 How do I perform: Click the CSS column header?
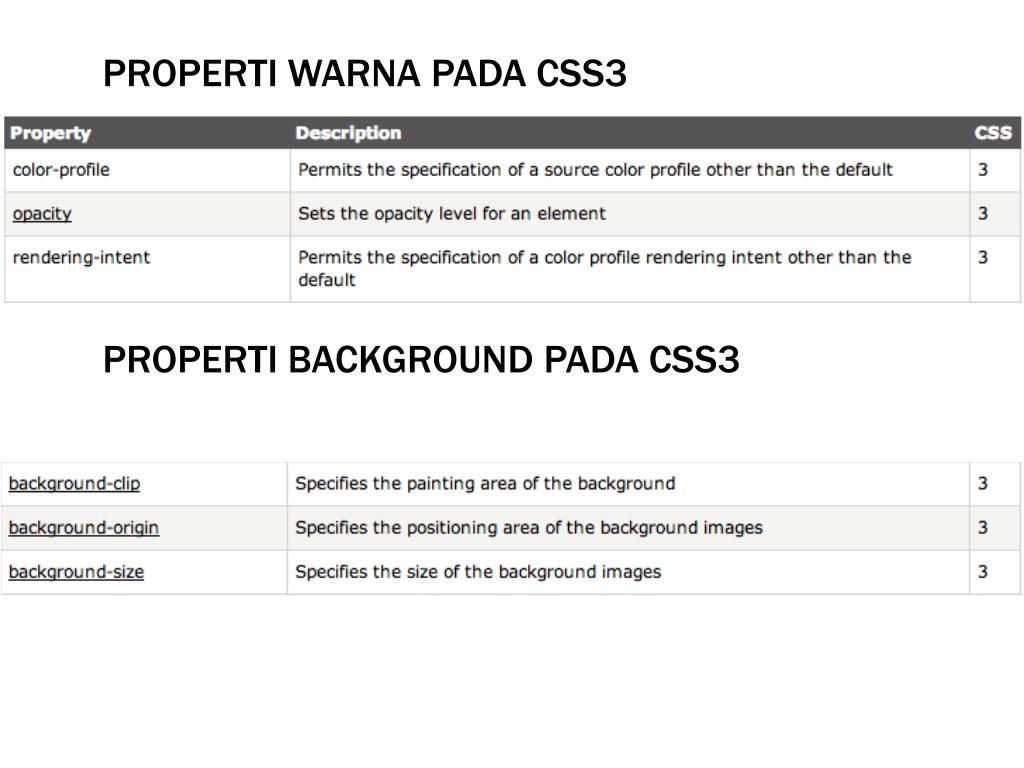pyautogui.click(x=993, y=133)
